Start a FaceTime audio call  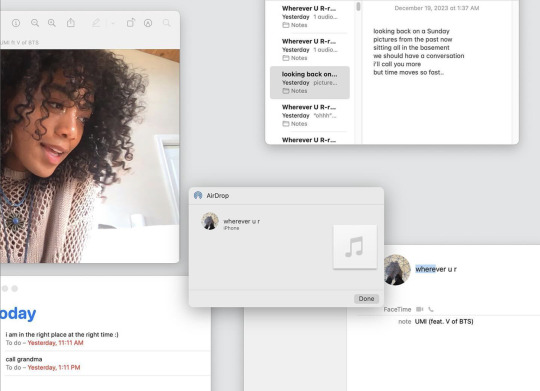click(431, 309)
